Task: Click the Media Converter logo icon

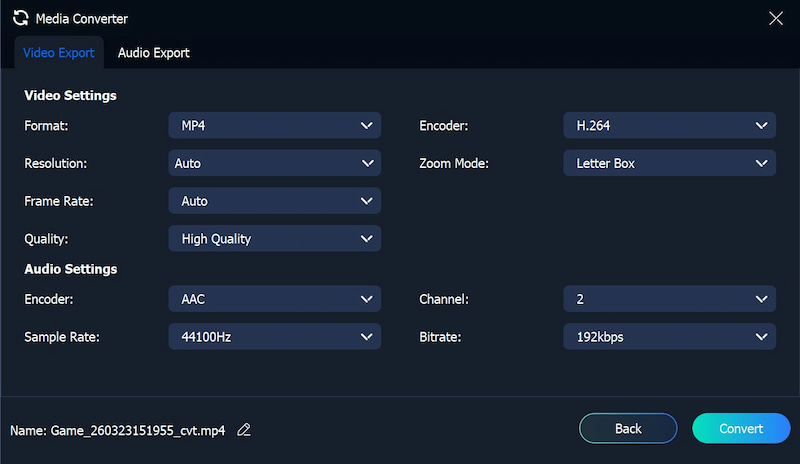Action: (19, 18)
